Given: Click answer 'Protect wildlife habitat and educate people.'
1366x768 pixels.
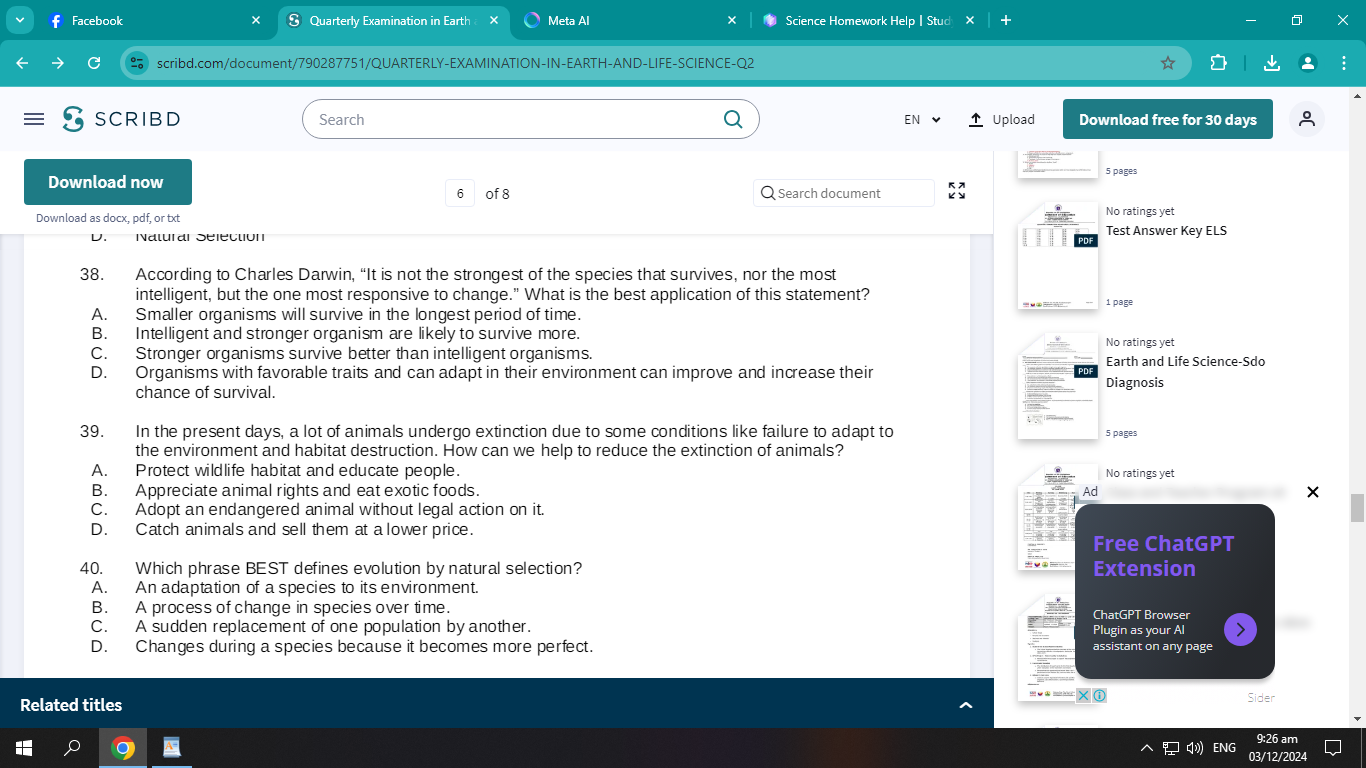Looking at the screenshot, I should point(297,470).
